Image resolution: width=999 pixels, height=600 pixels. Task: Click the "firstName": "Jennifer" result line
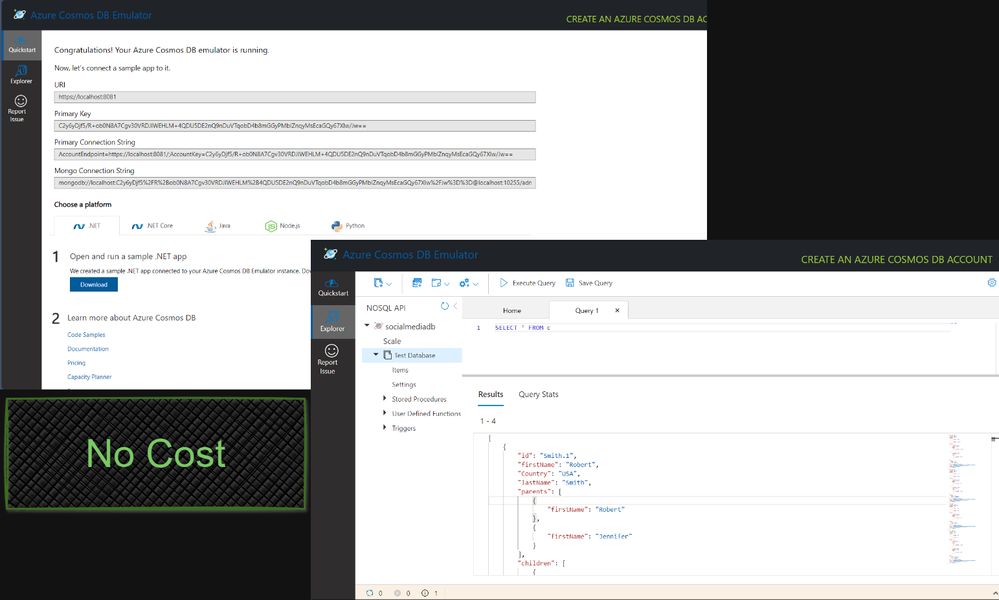[x=589, y=536]
